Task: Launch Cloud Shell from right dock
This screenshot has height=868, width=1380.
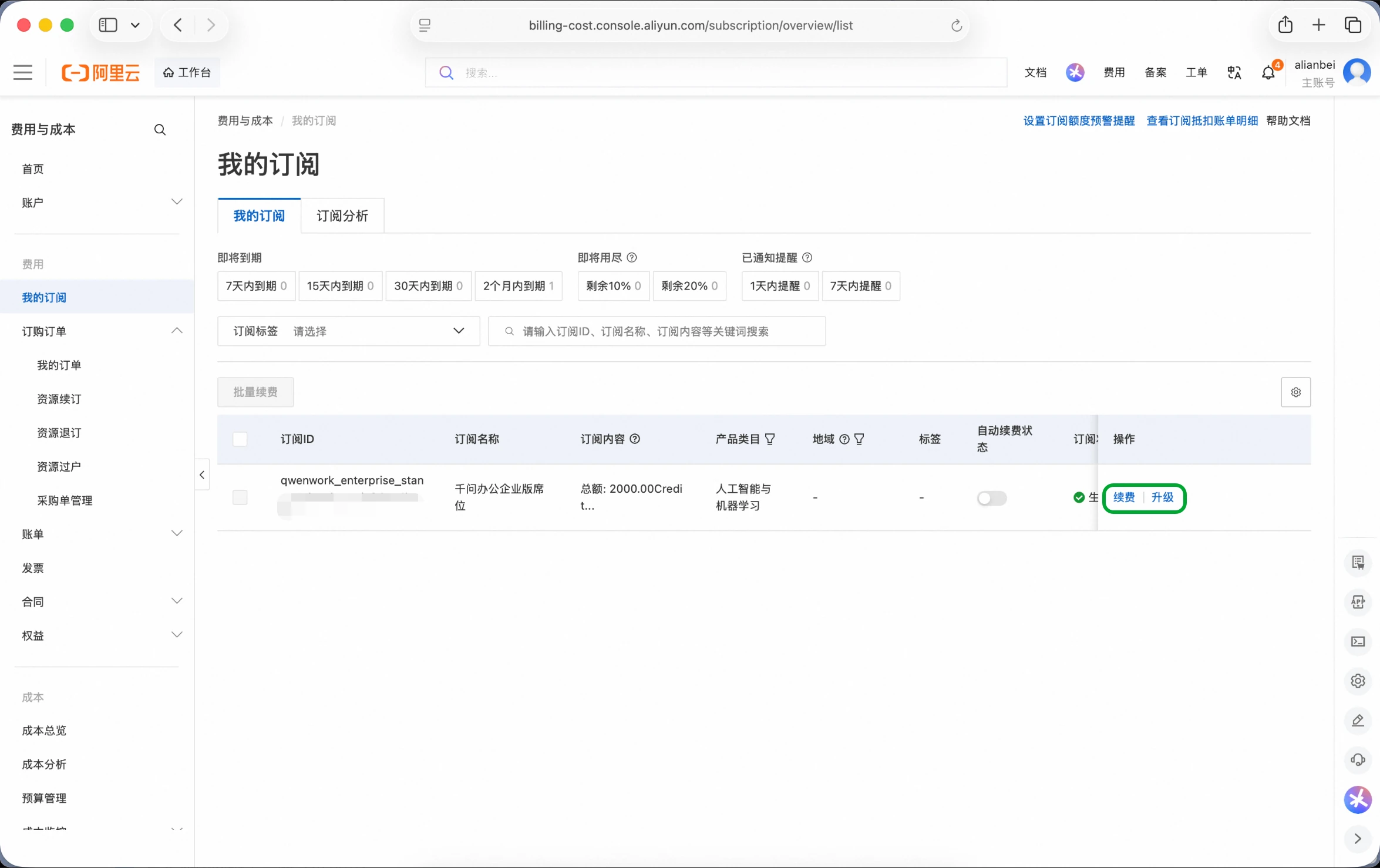Action: (x=1358, y=641)
